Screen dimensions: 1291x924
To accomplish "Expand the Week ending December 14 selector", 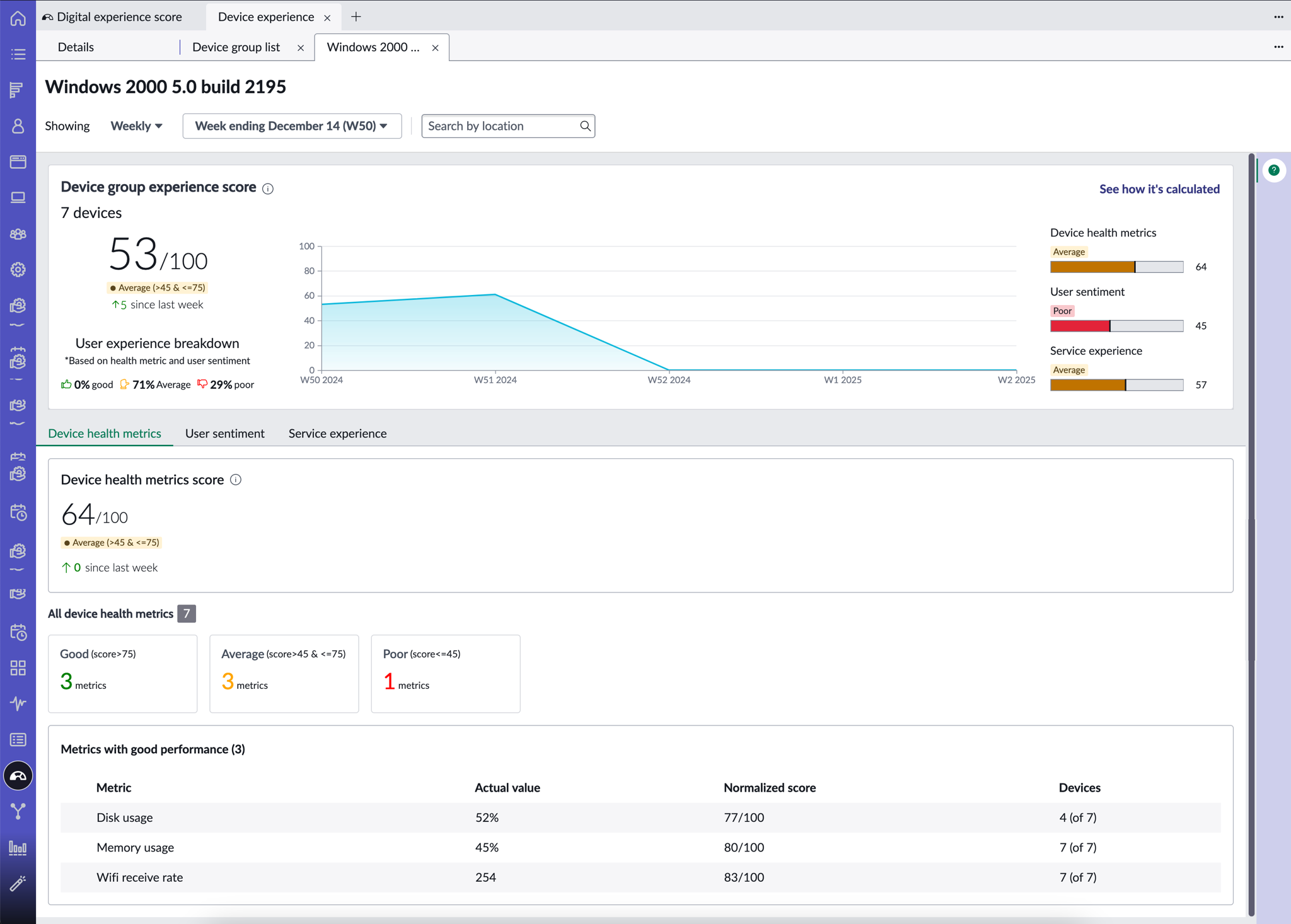I will pos(292,126).
